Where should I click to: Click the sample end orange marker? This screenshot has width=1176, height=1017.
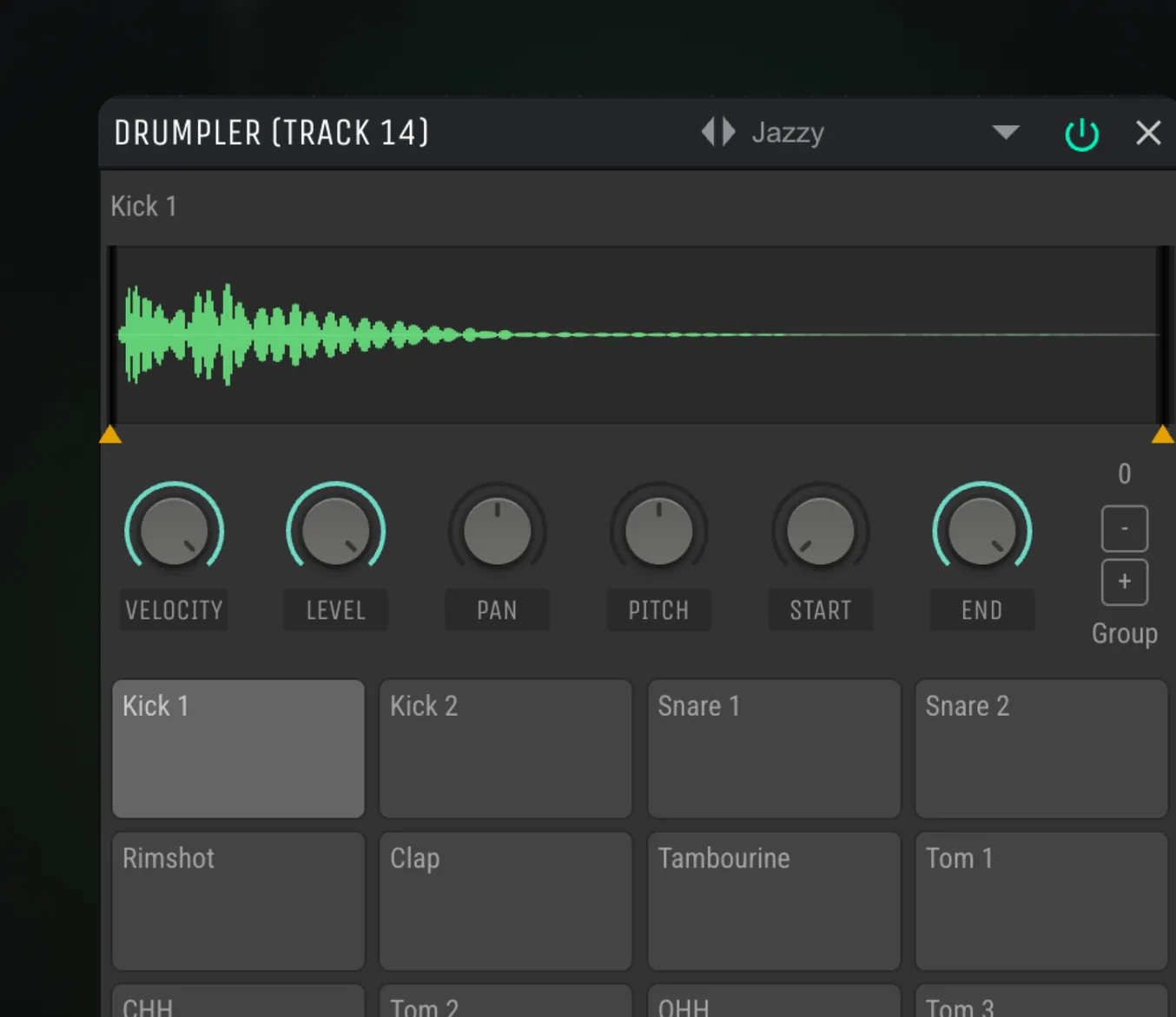pos(1163,434)
